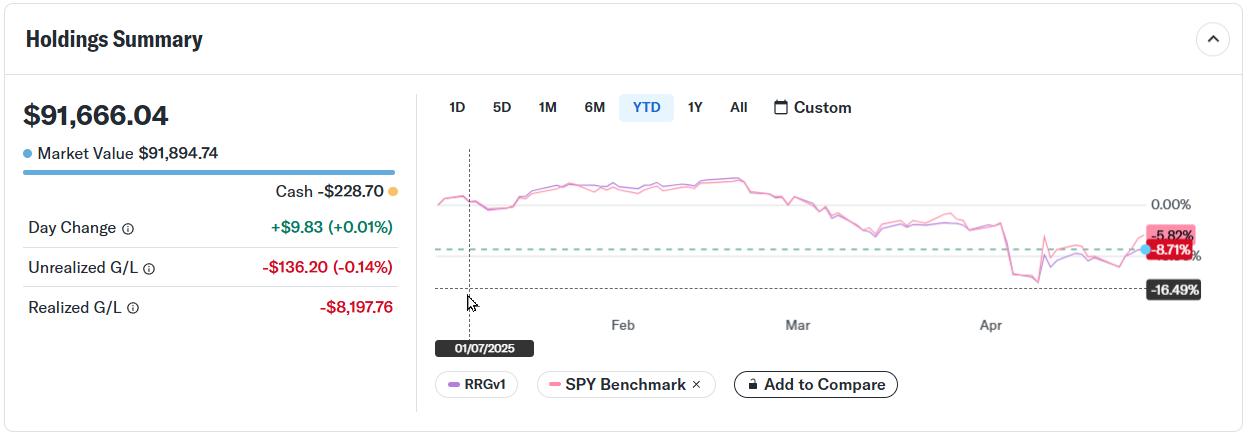The height and width of the screenshot is (437, 1248).
Task: Collapse the Holdings Summary panel
Action: coord(1212,40)
